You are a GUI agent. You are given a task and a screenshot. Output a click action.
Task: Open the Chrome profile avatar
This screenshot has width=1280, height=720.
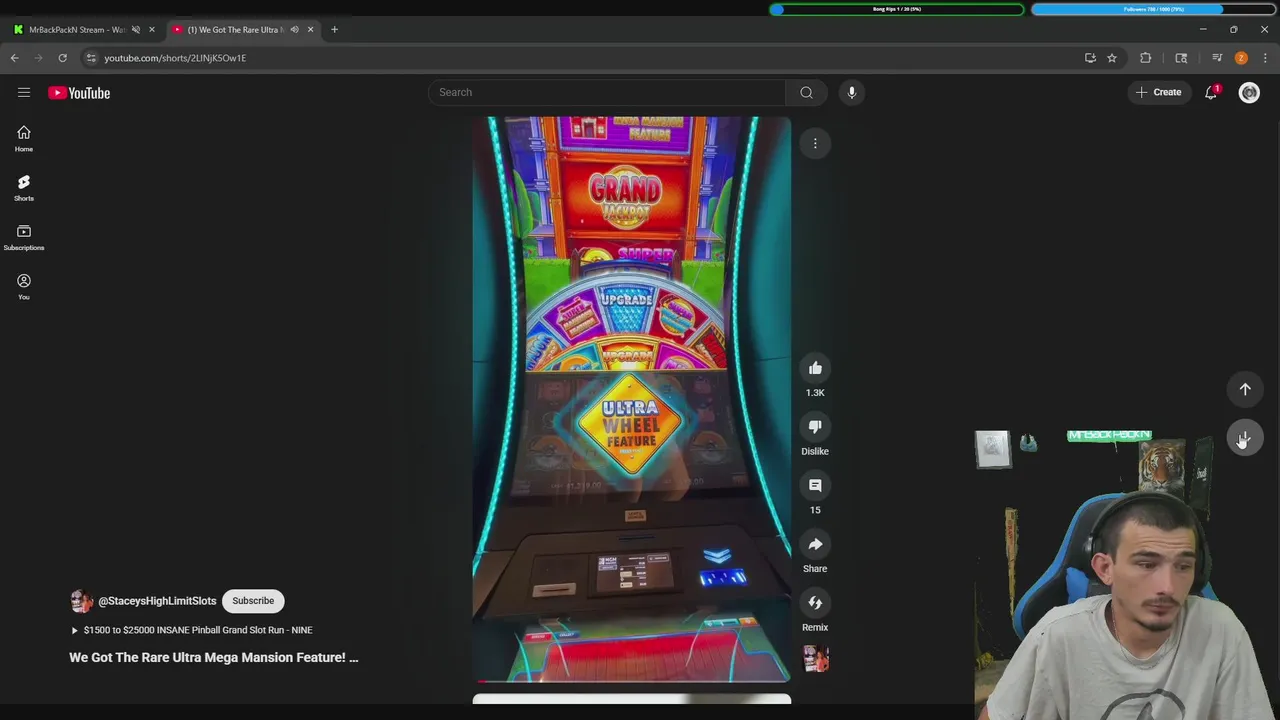(x=1241, y=58)
